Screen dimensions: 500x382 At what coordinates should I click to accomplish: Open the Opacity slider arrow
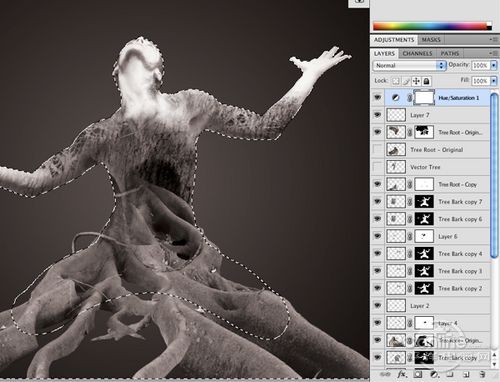(x=494, y=65)
